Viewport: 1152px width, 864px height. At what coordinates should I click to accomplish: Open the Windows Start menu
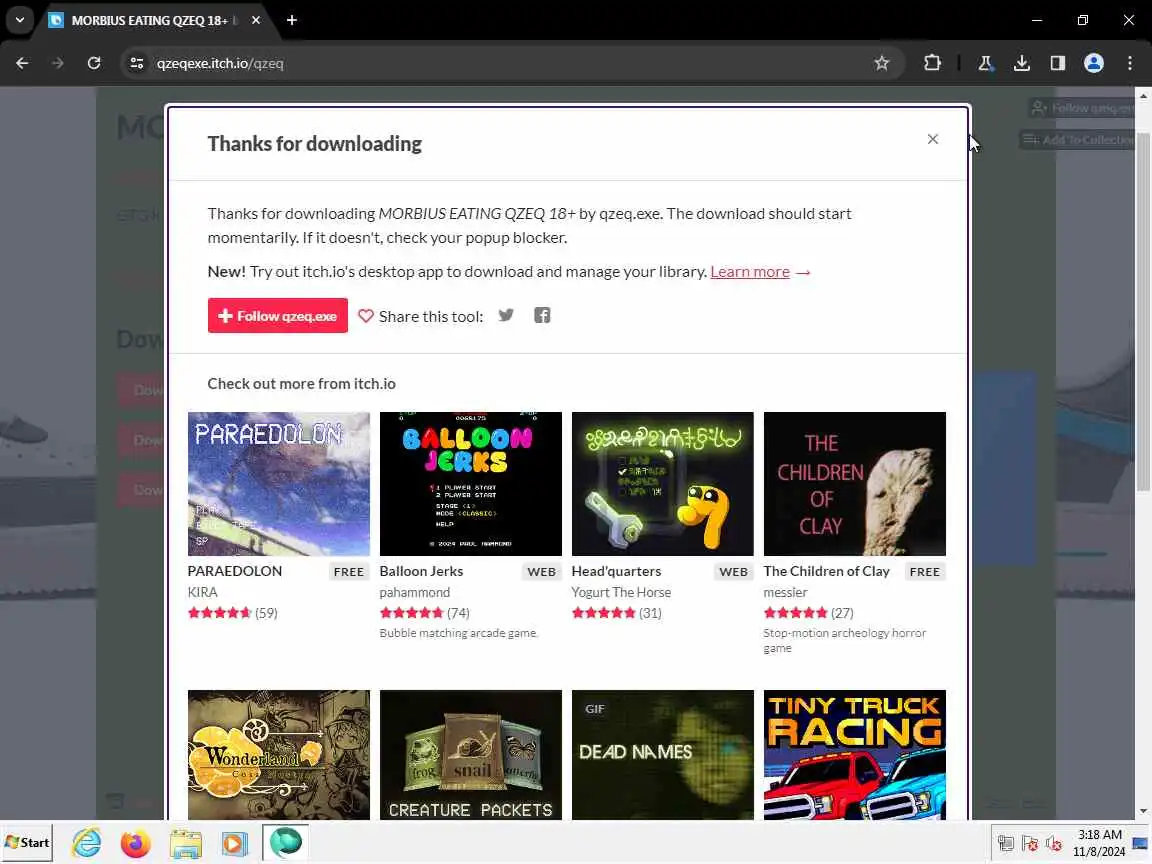tap(27, 843)
